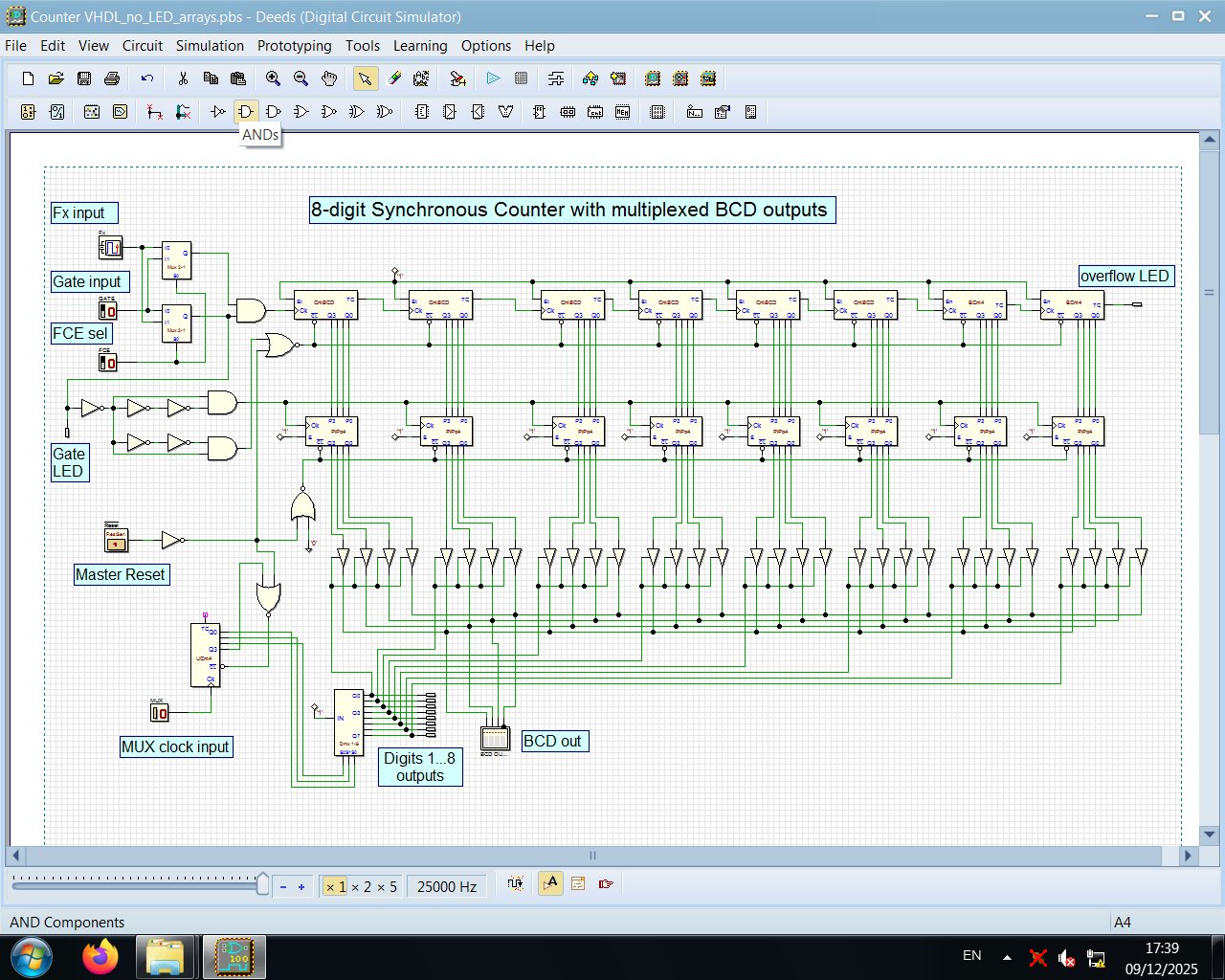The image size is (1225, 980).
Task: Toggle the MUX clock input switch
Action: 159,712
